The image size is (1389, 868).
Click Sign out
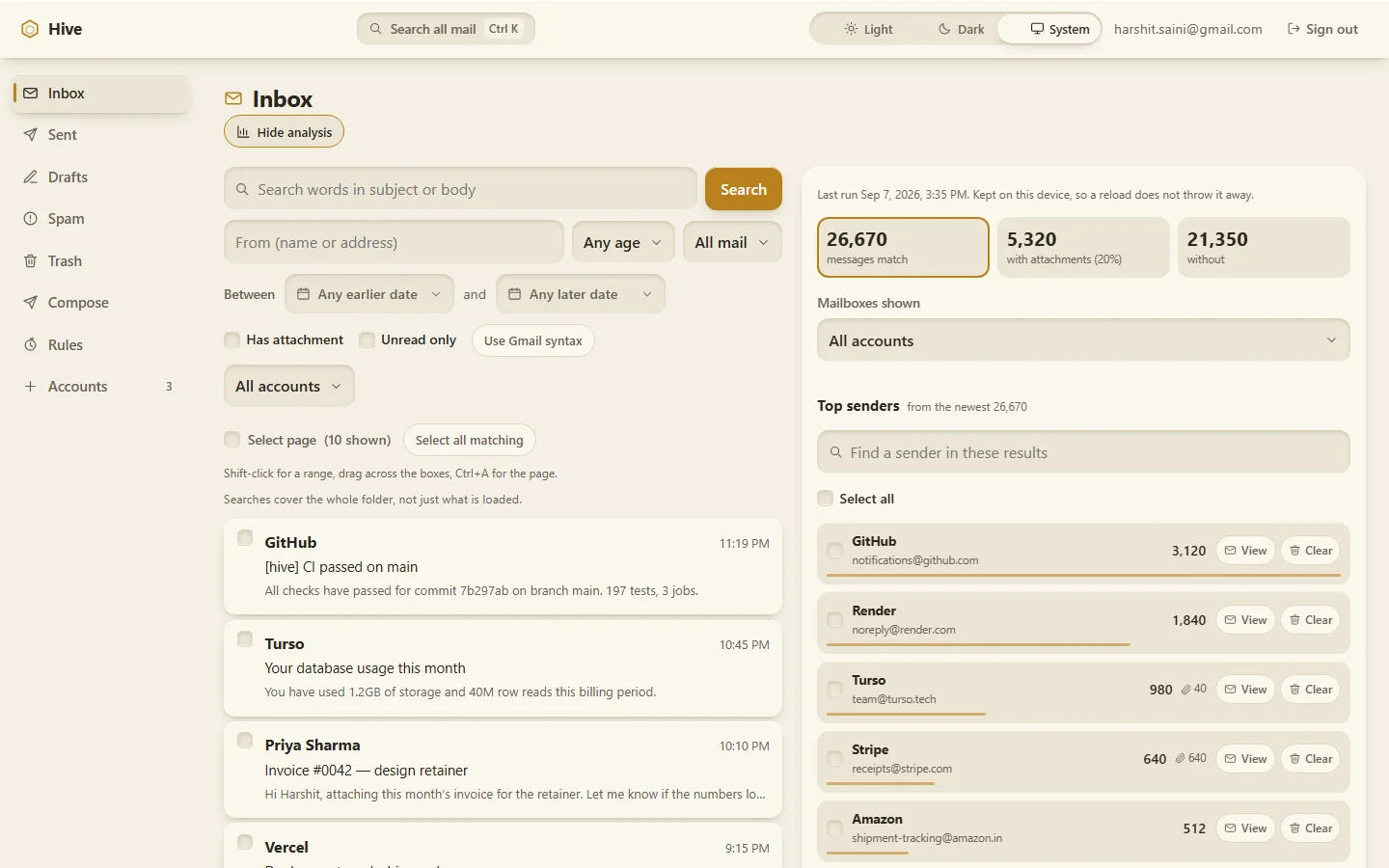(1322, 29)
